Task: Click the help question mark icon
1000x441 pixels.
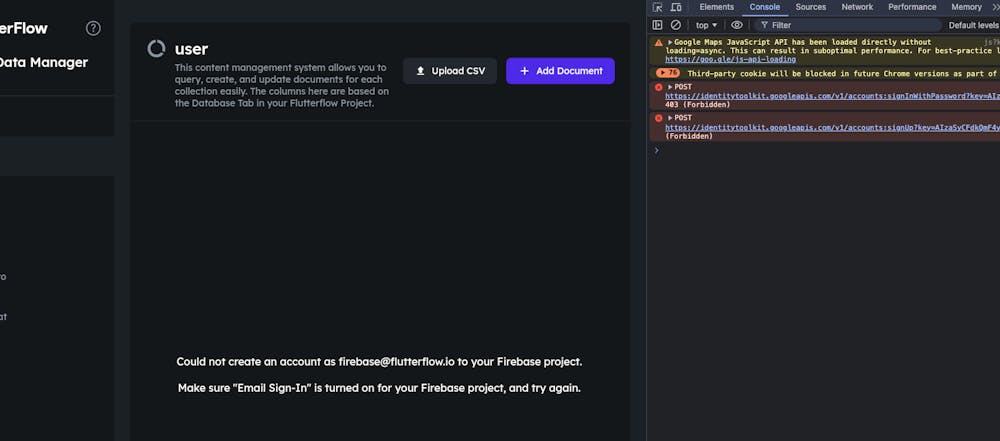Action: tap(93, 28)
